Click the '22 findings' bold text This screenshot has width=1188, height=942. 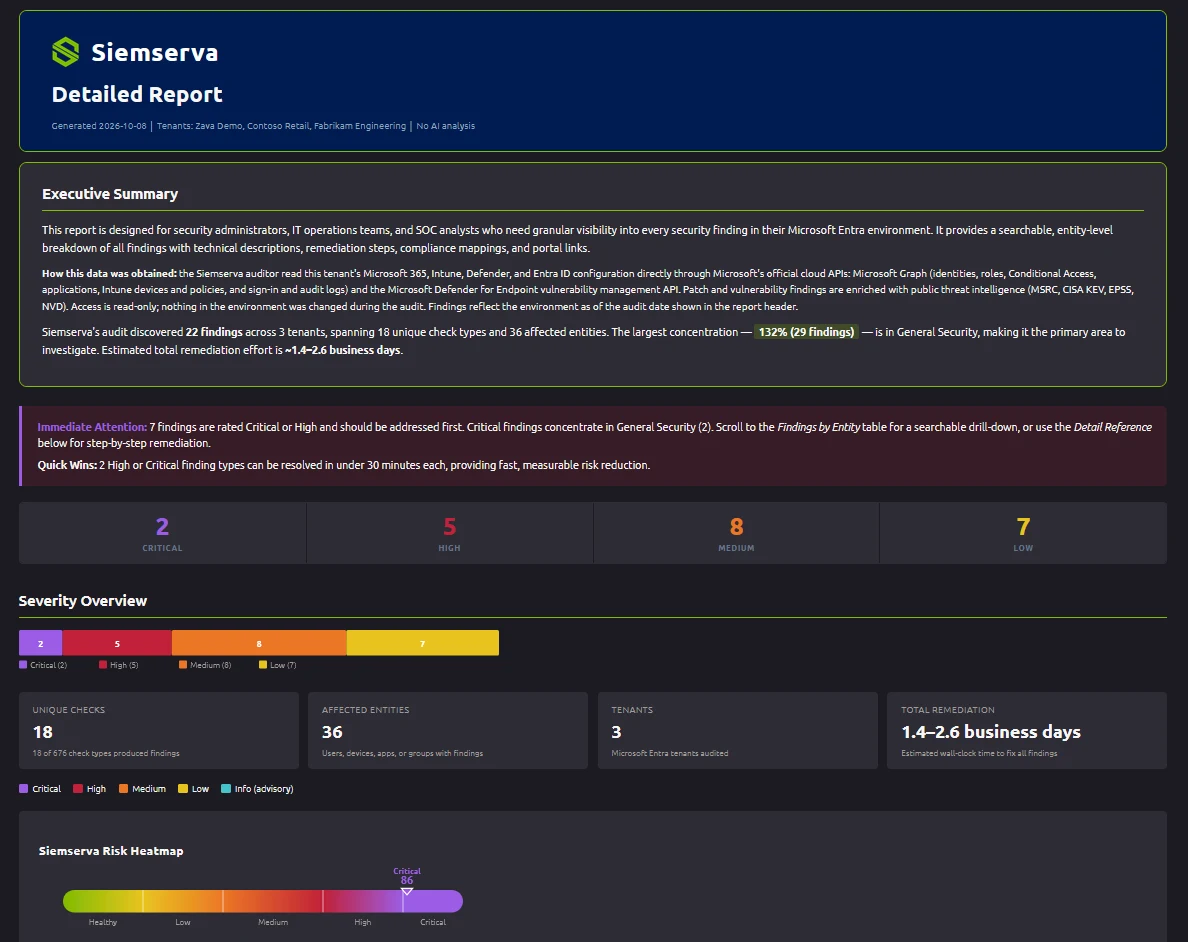coord(214,332)
